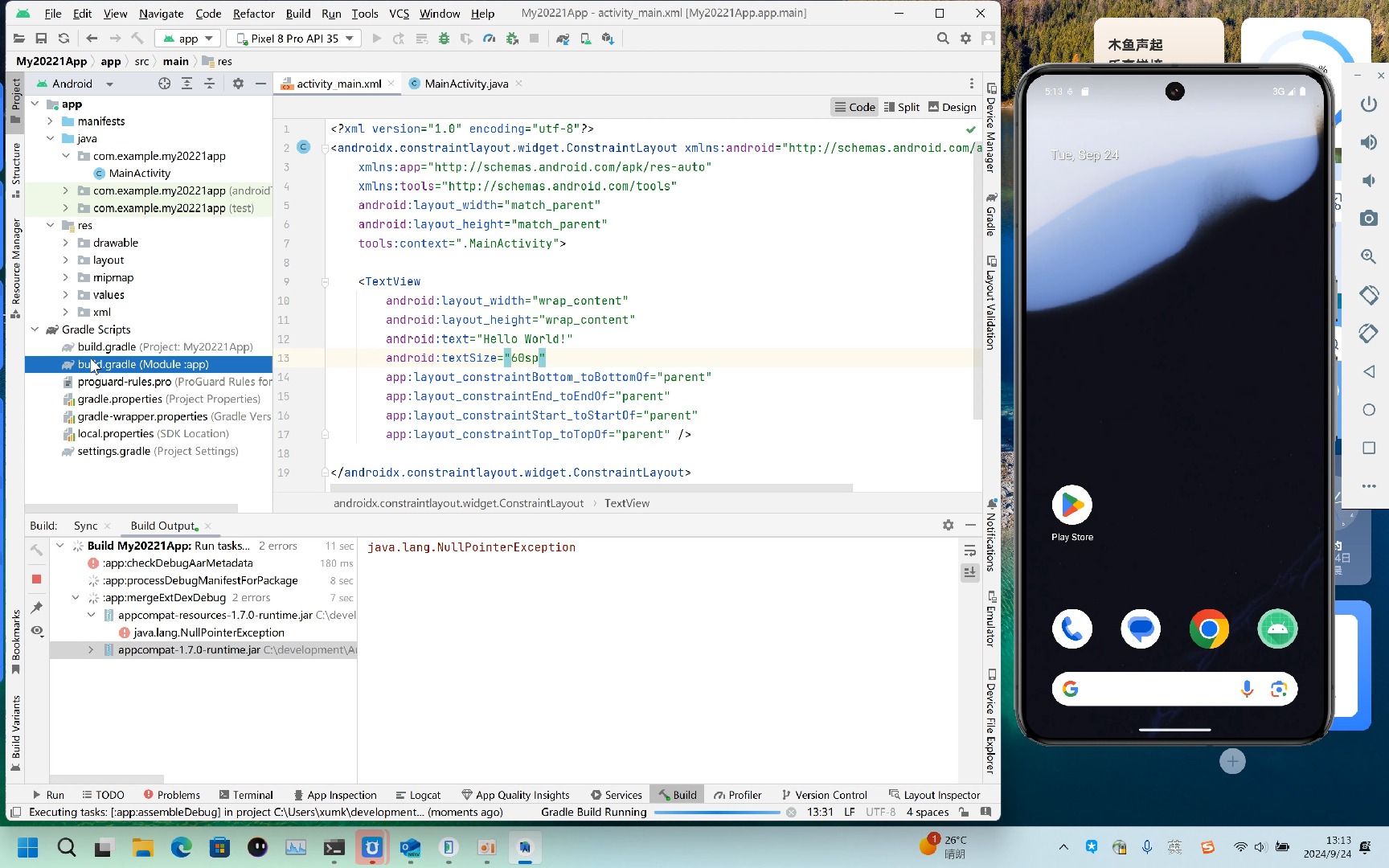Viewport: 1389px width, 868px height.
Task: Toggle soft-wrap in Build Output
Action: pyautogui.click(x=969, y=552)
